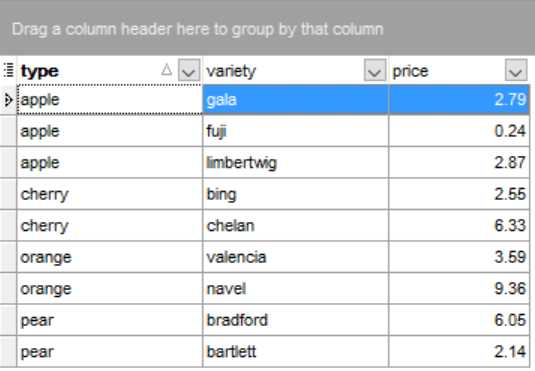Screen dimensions: 535x371
Task: Click the current row arrow indicator beside apple
Action: 8,100
